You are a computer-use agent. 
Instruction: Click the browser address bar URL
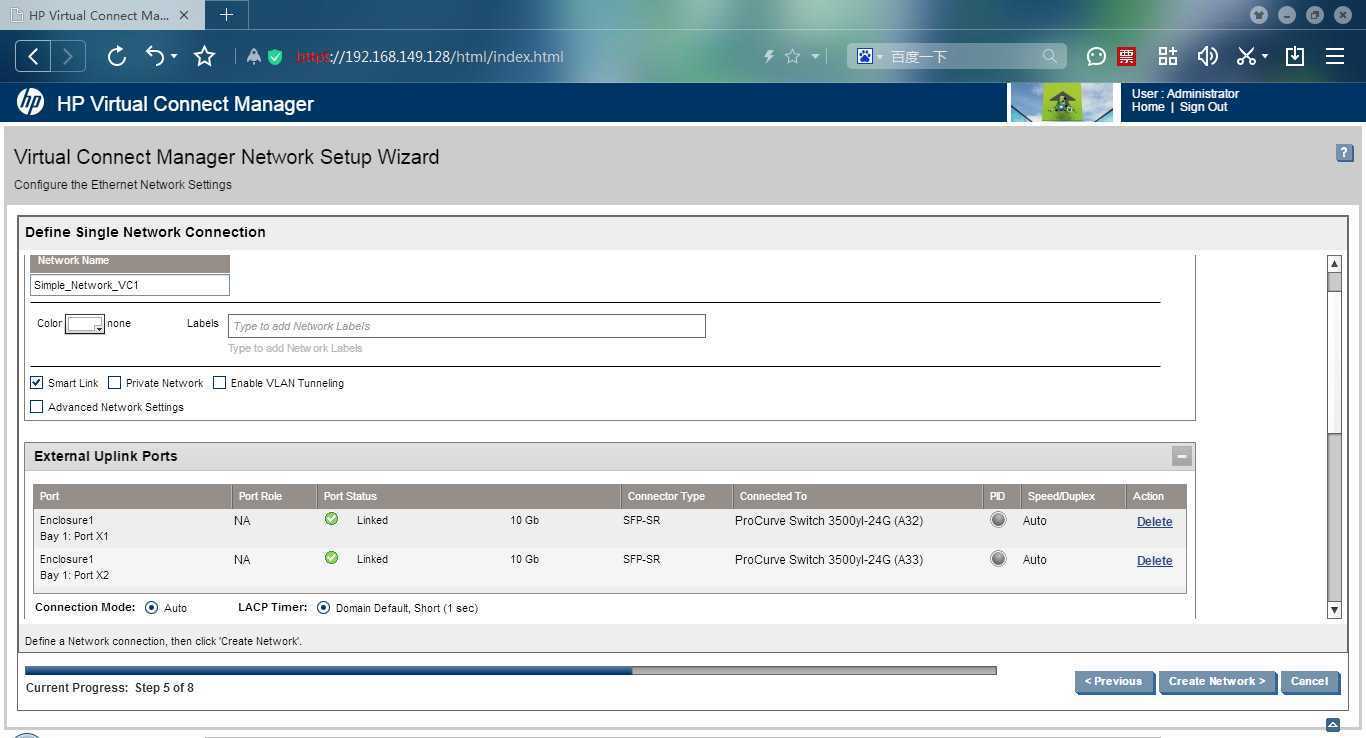click(x=430, y=57)
